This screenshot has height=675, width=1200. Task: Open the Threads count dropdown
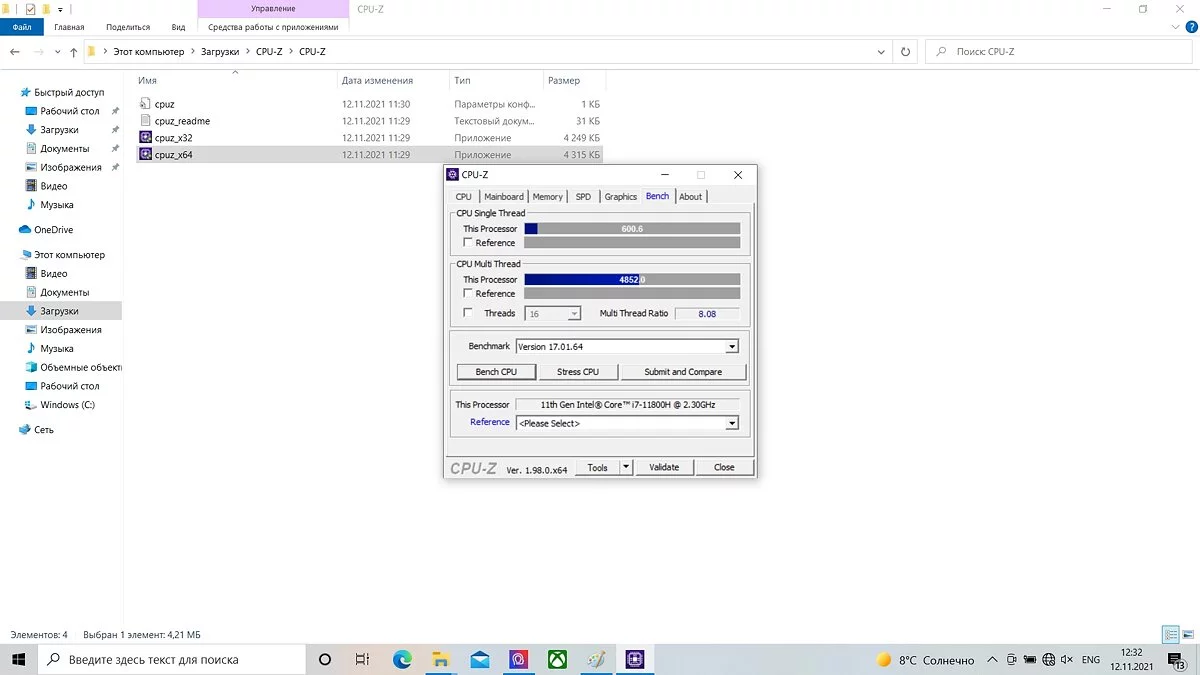coord(574,314)
